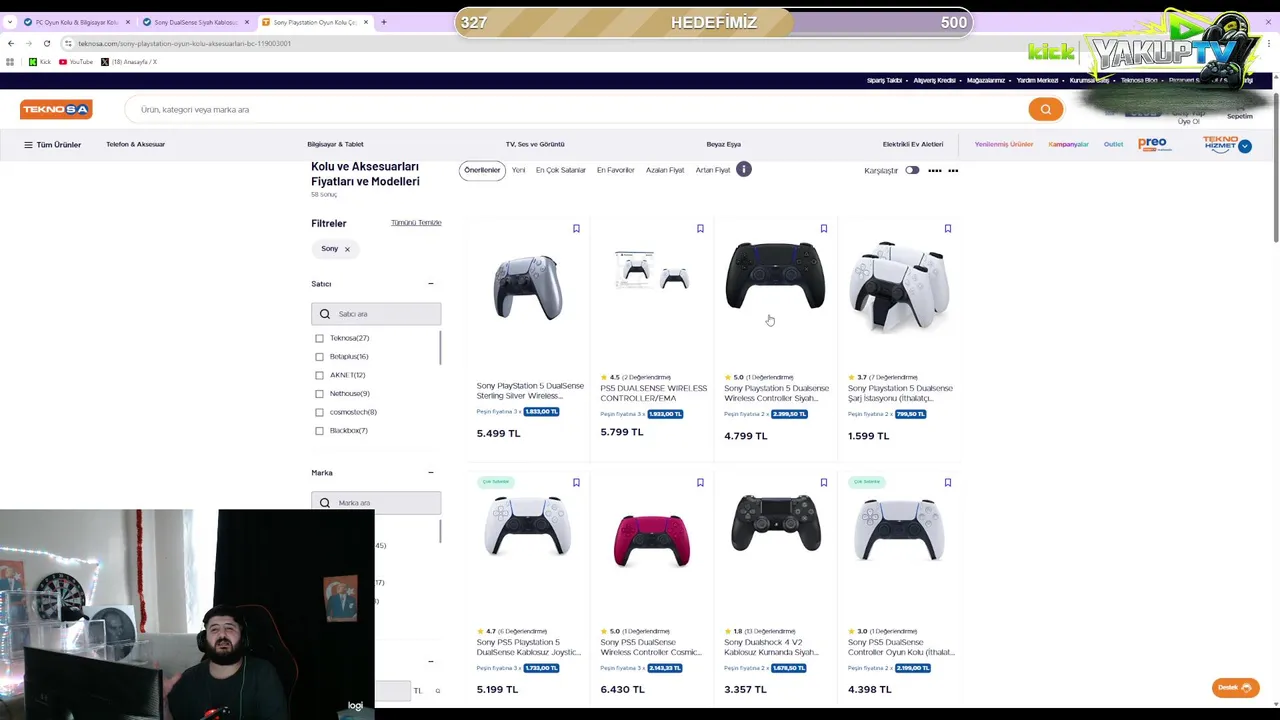
Task: Collapse the Marka filter section
Action: [431, 473]
